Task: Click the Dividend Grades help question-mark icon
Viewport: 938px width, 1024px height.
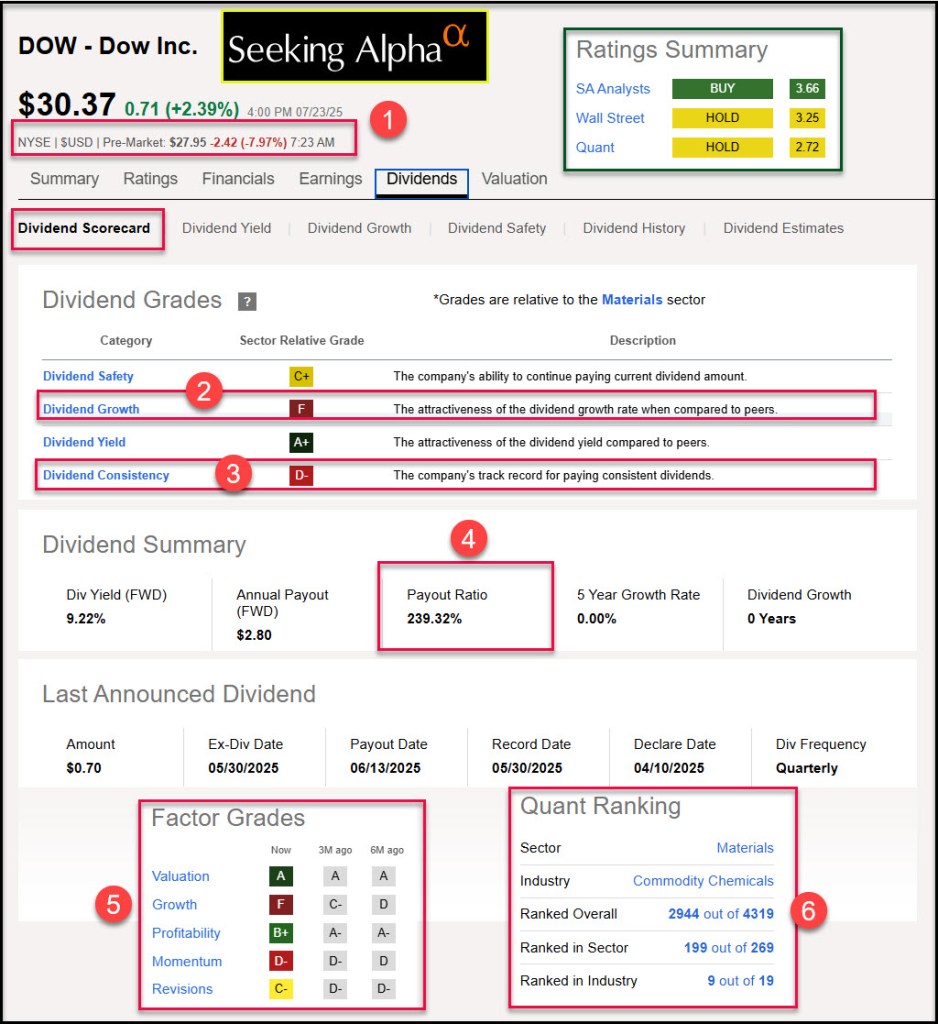Action: pyautogui.click(x=247, y=301)
